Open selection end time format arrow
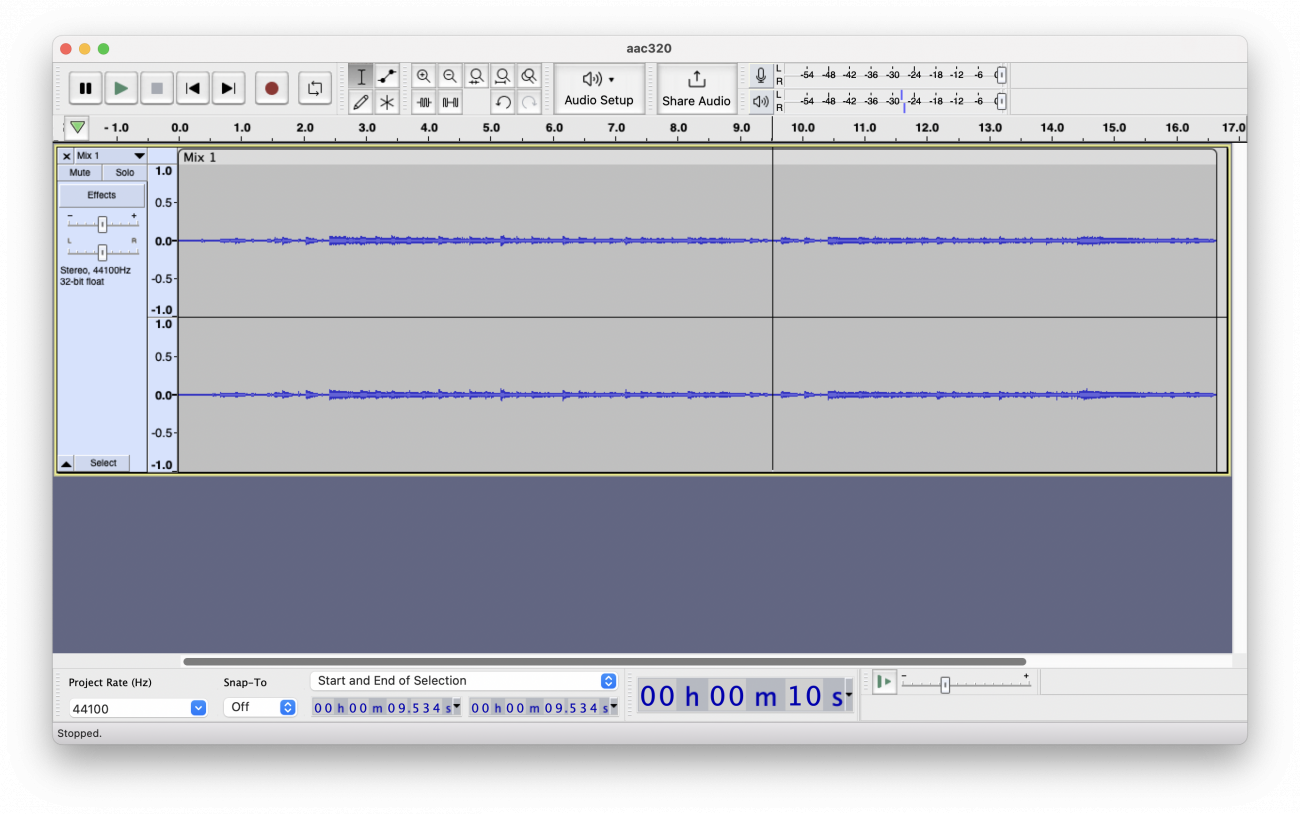1300x814 pixels. click(614, 706)
